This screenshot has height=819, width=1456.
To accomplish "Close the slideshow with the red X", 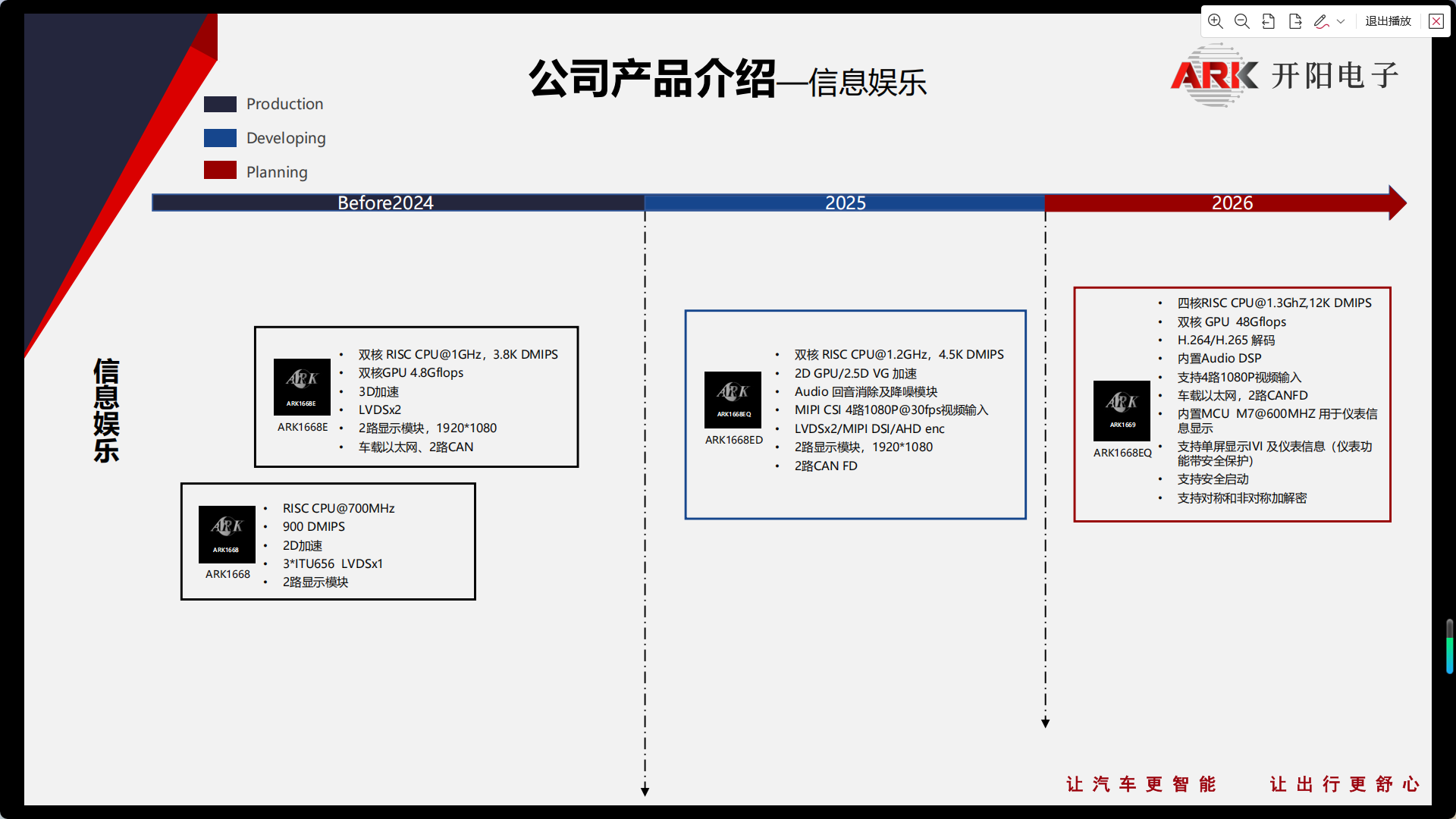I will (x=1436, y=21).
